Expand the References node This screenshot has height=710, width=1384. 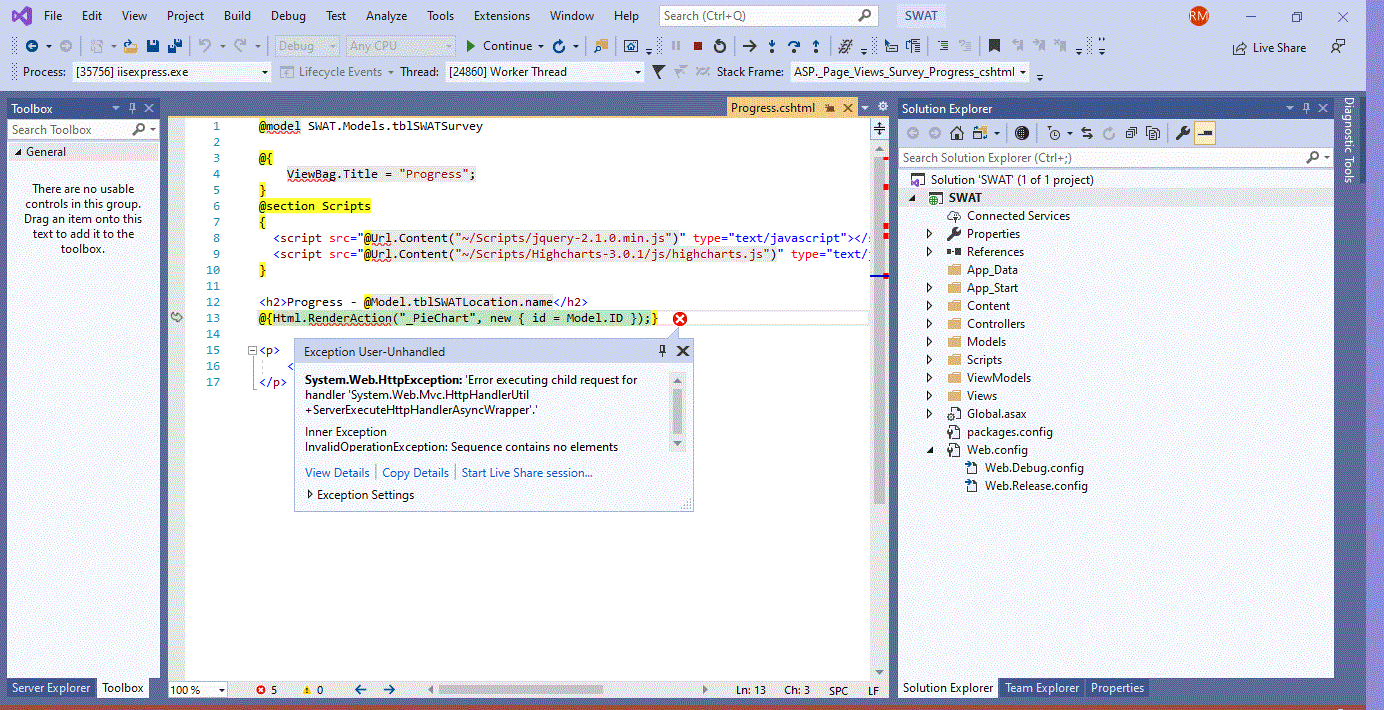click(x=929, y=252)
